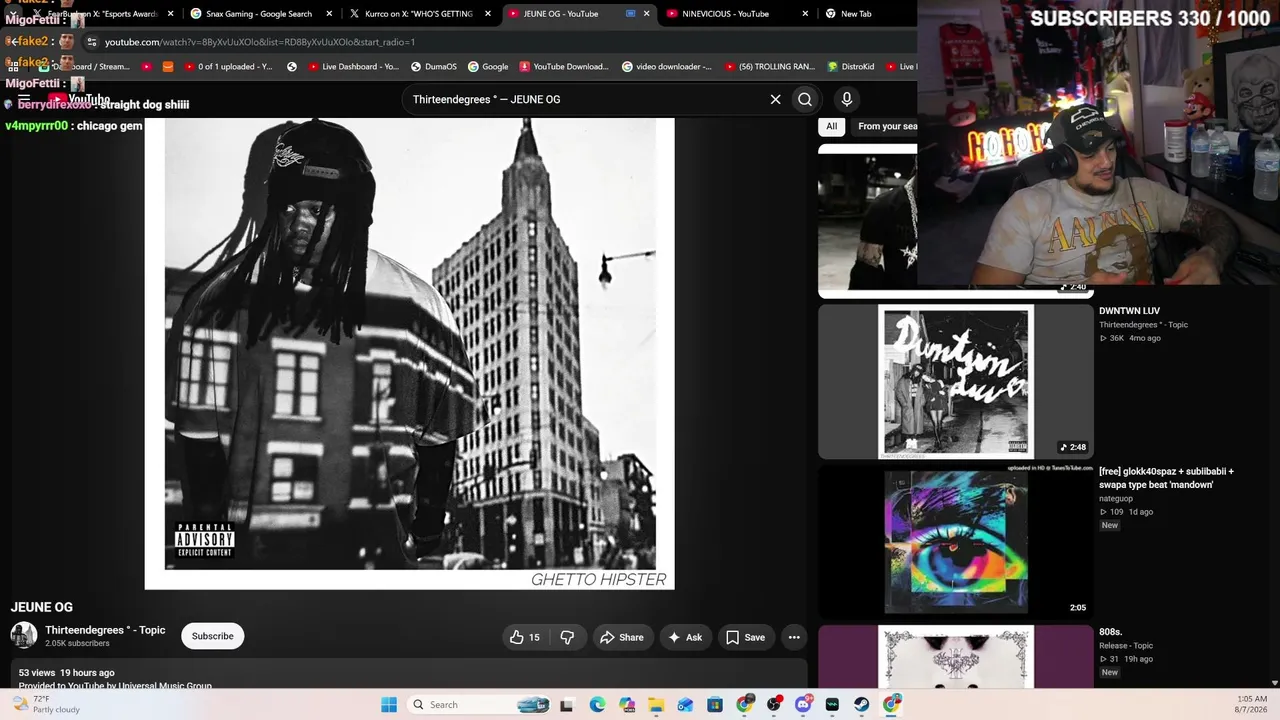Open the (56) TROLLING RAN bookmark

[770, 67]
